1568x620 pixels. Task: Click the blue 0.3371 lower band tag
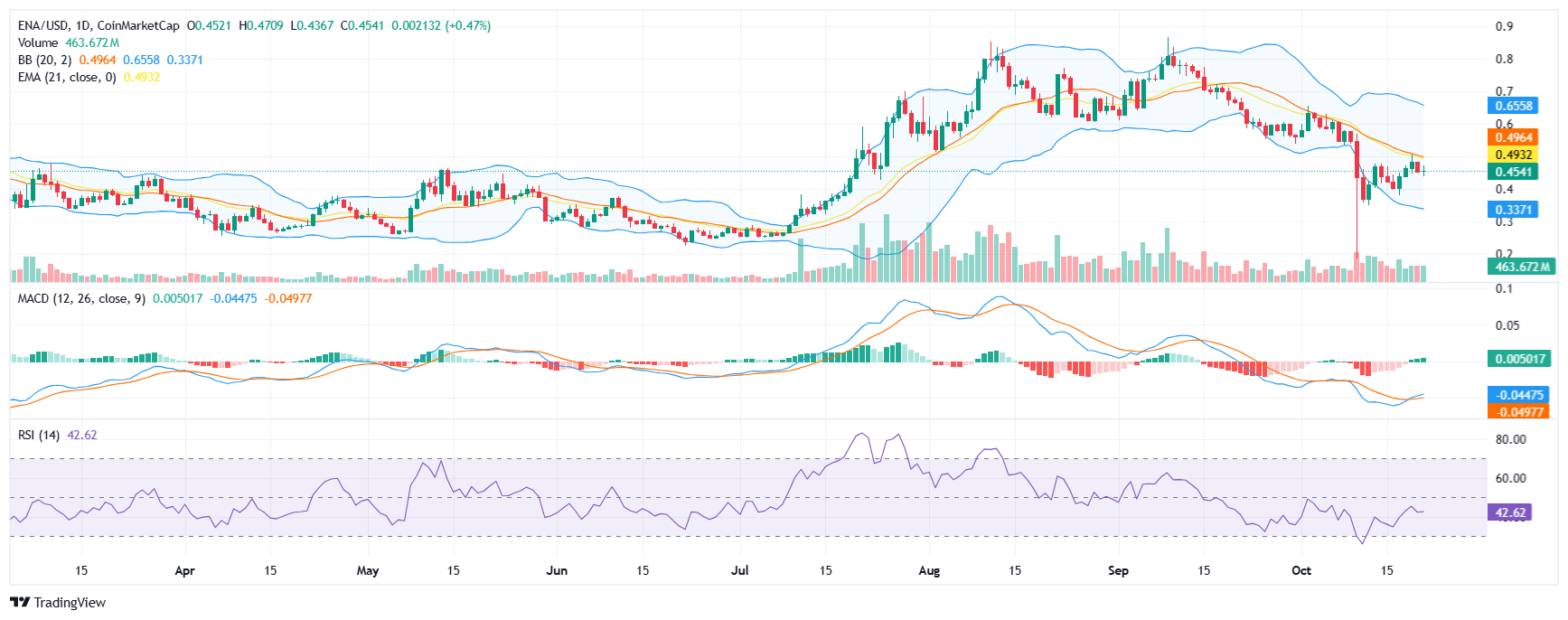click(x=1513, y=210)
